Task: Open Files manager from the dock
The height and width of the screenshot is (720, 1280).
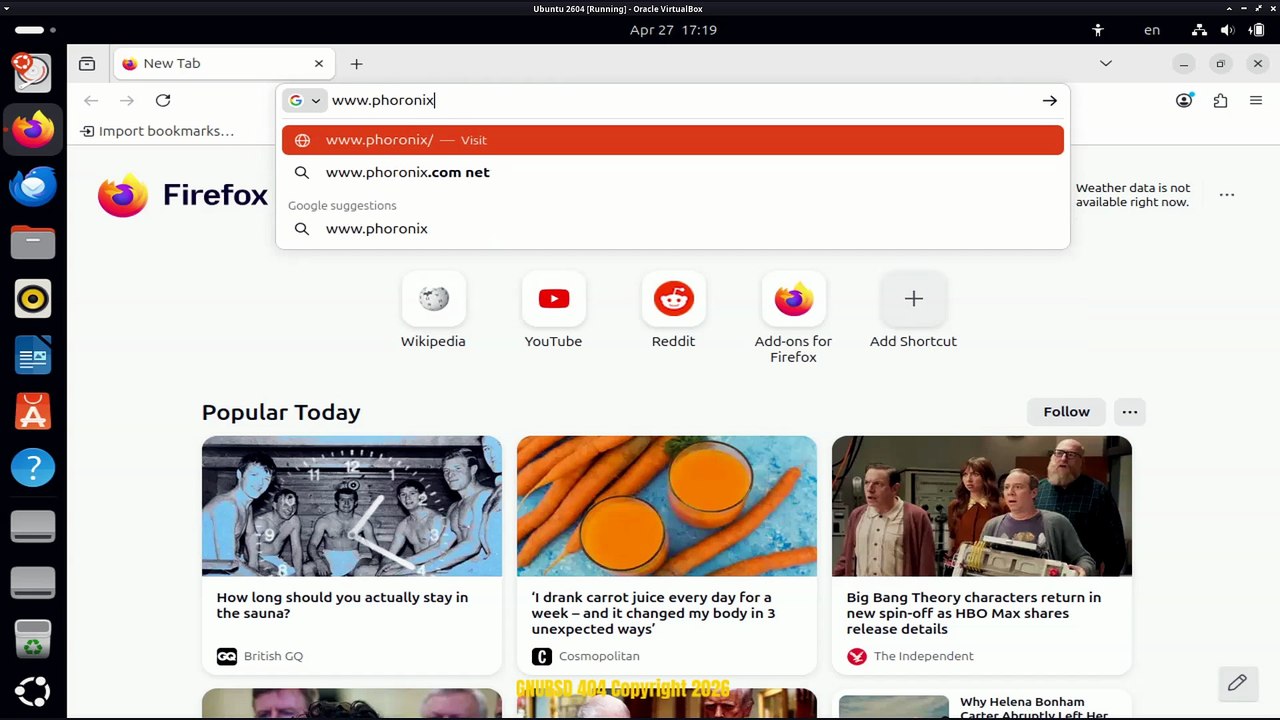Action: (x=33, y=242)
